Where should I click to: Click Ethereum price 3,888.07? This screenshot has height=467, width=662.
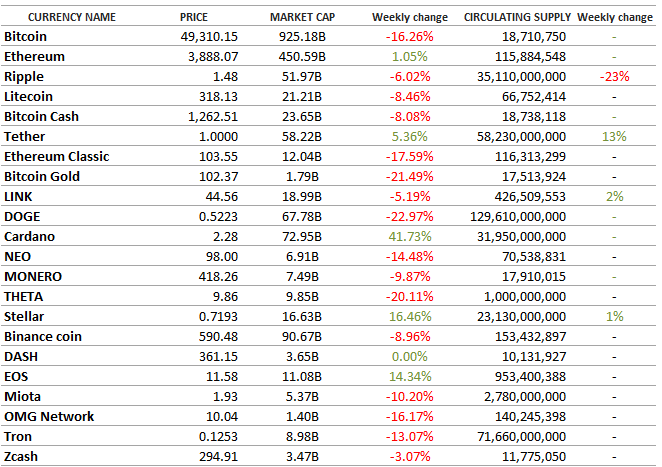(213, 57)
